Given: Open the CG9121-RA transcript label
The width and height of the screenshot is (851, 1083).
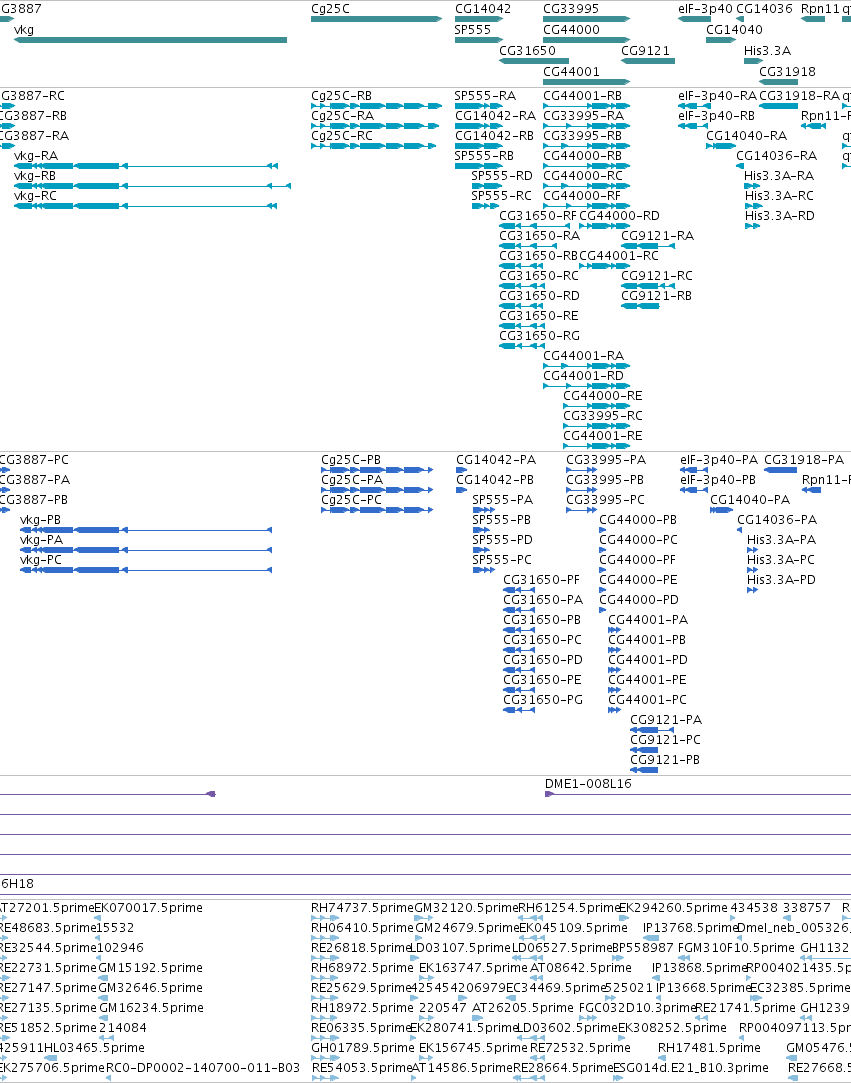Looking at the screenshot, I should [658, 236].
